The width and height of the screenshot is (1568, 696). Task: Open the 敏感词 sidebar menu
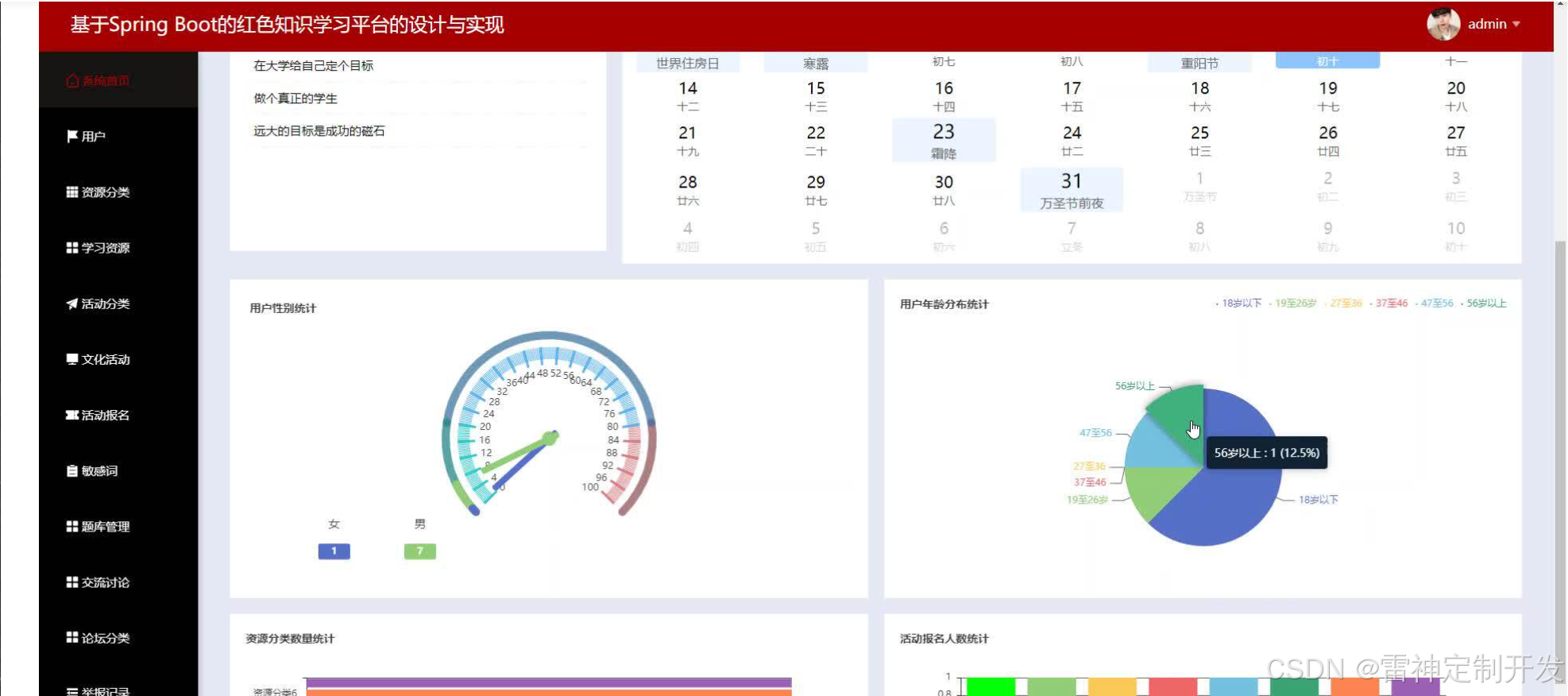click(118, 470)
